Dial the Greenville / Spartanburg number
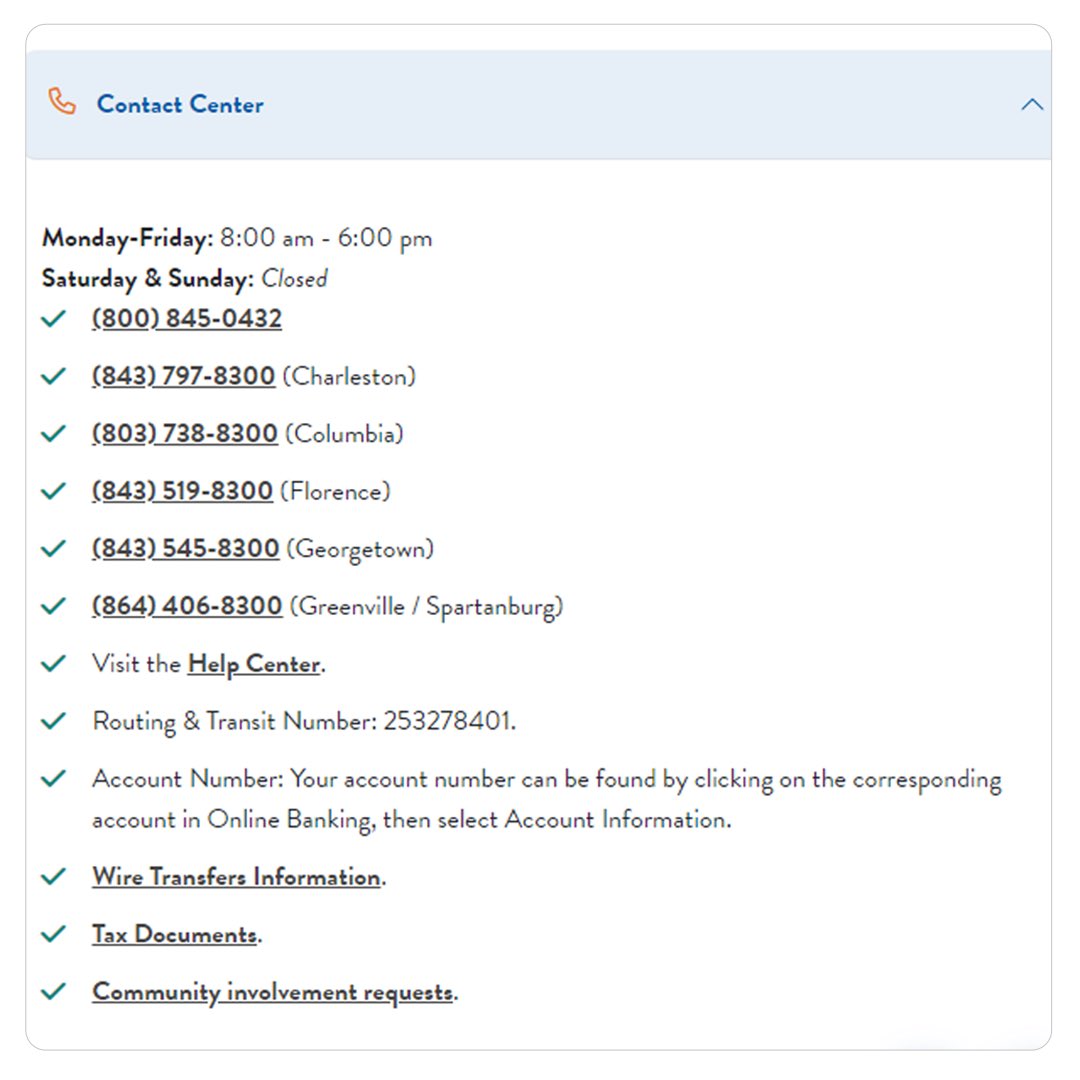 [185, 605]
